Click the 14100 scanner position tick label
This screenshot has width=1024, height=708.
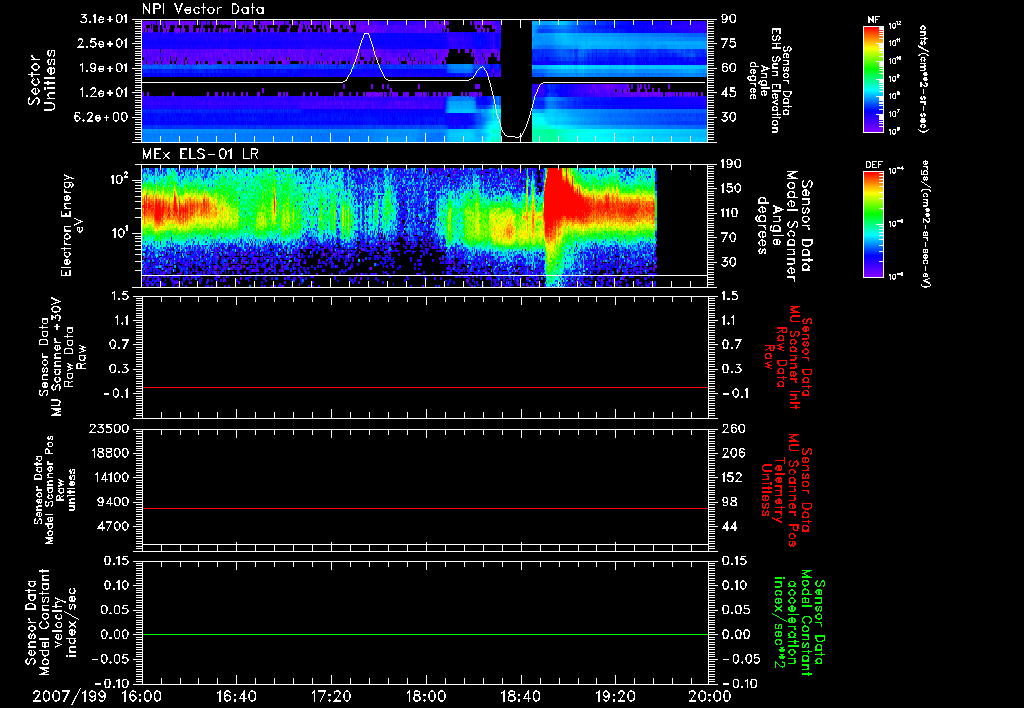pyautogui.click(x=111, y=477)
